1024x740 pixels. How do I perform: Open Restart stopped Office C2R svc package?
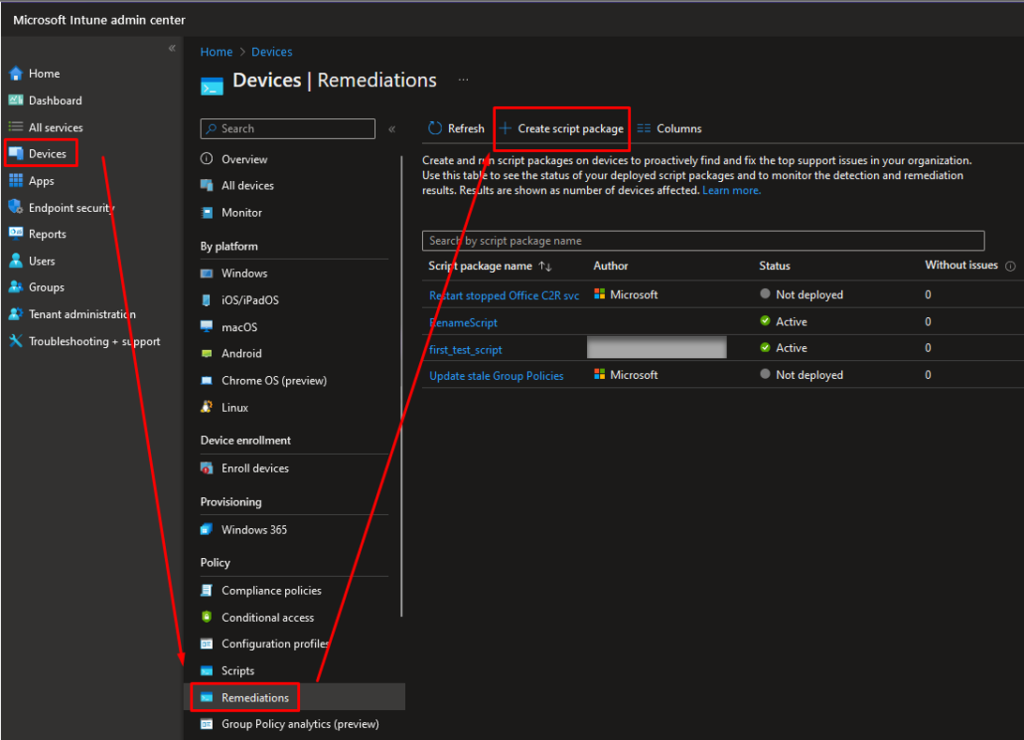504,295
